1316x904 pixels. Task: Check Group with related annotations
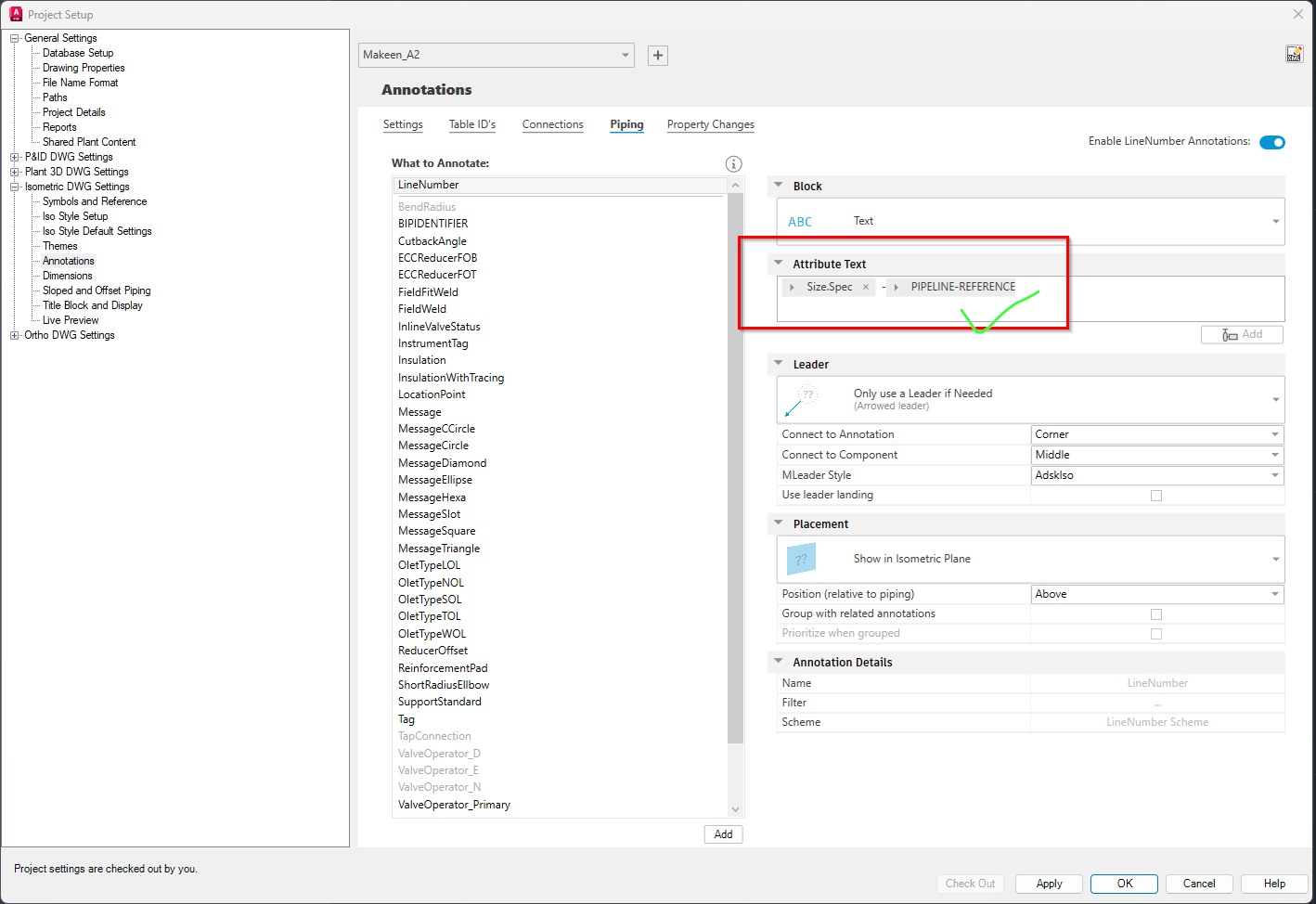click(1156, 613)
